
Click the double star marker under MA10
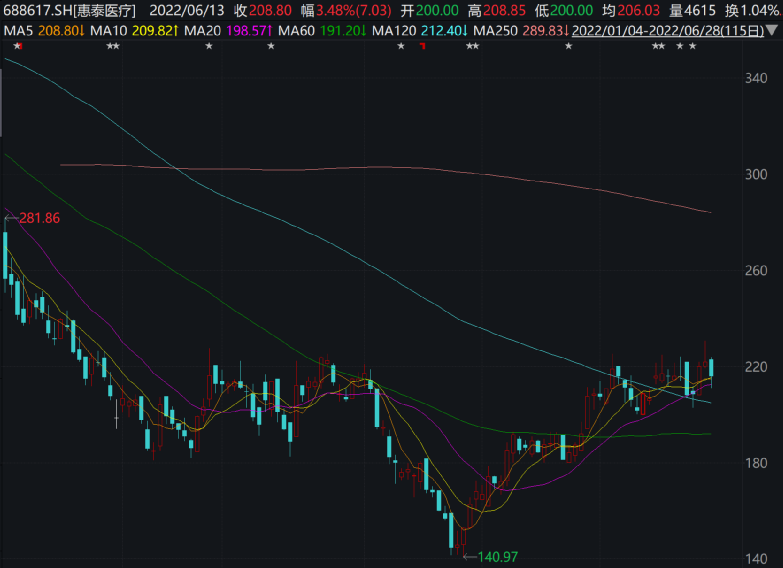[x=112, y=47]
